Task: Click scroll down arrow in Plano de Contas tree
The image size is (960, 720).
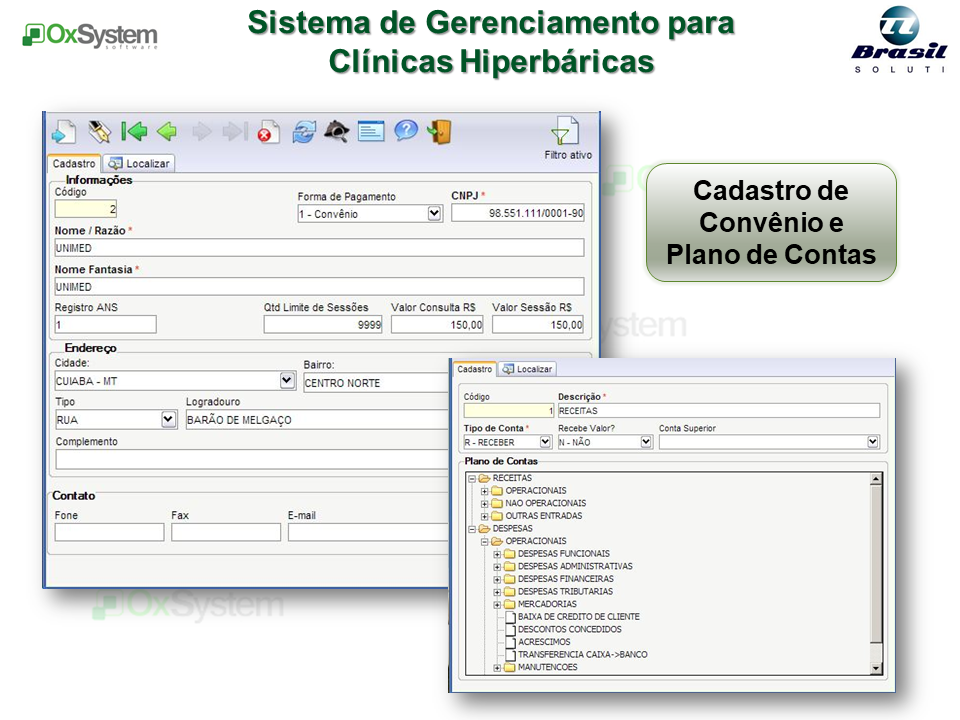Action: pyautogui.click(x=876, y=667)
